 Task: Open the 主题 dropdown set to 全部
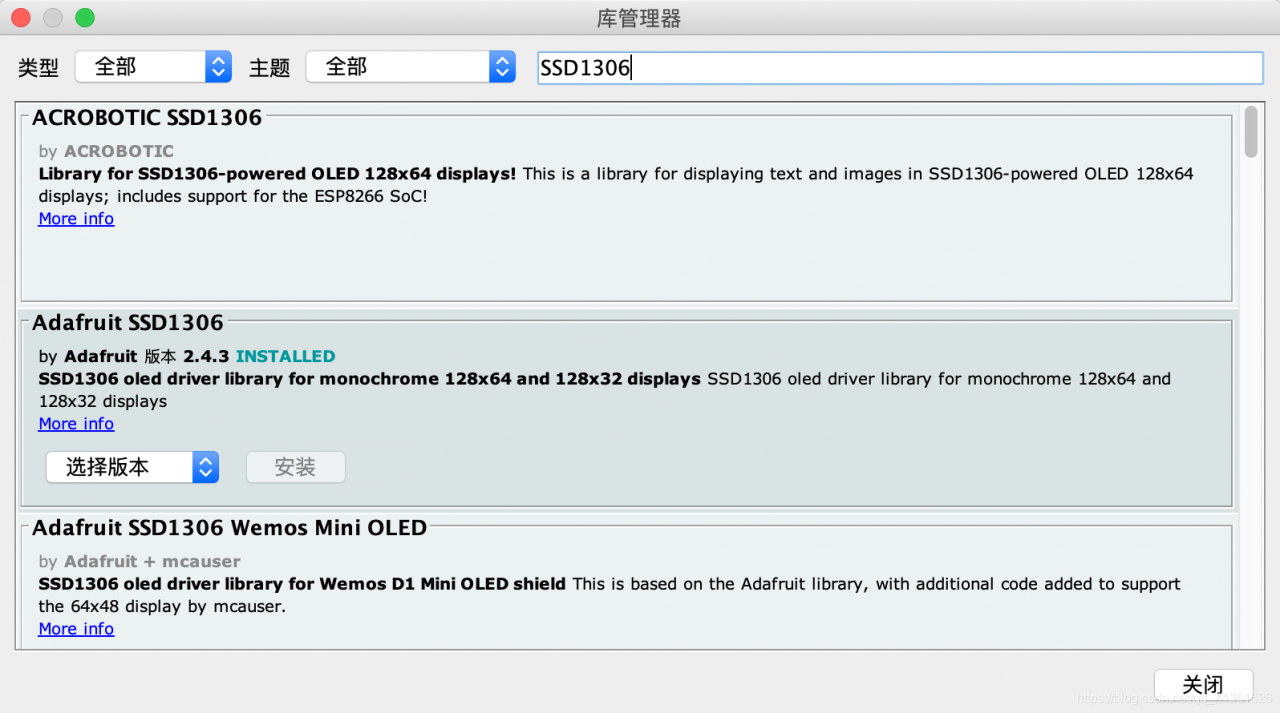pos(411,67)
